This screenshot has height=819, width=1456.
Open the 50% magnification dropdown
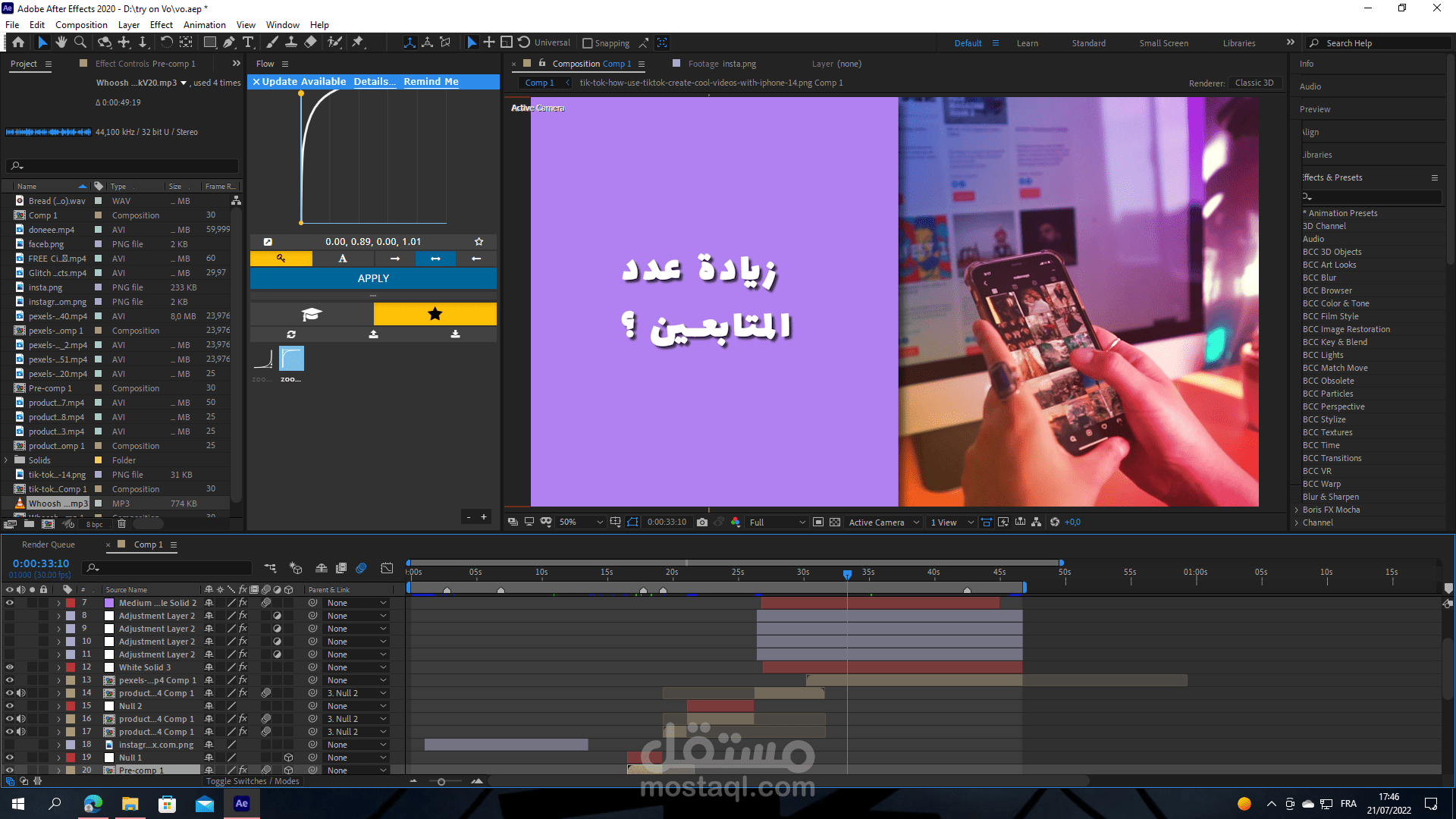(x=581, y=522)
